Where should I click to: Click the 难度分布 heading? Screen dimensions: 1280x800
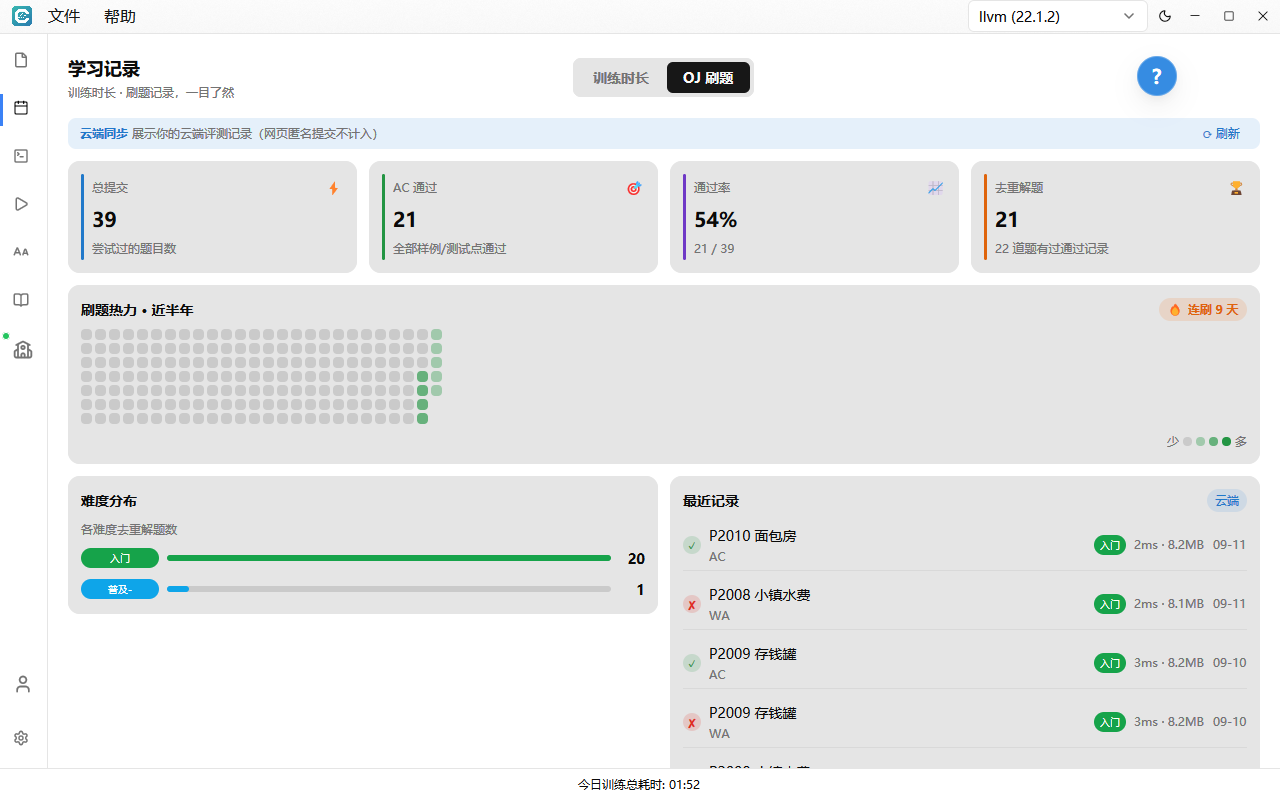click(109, 501)
